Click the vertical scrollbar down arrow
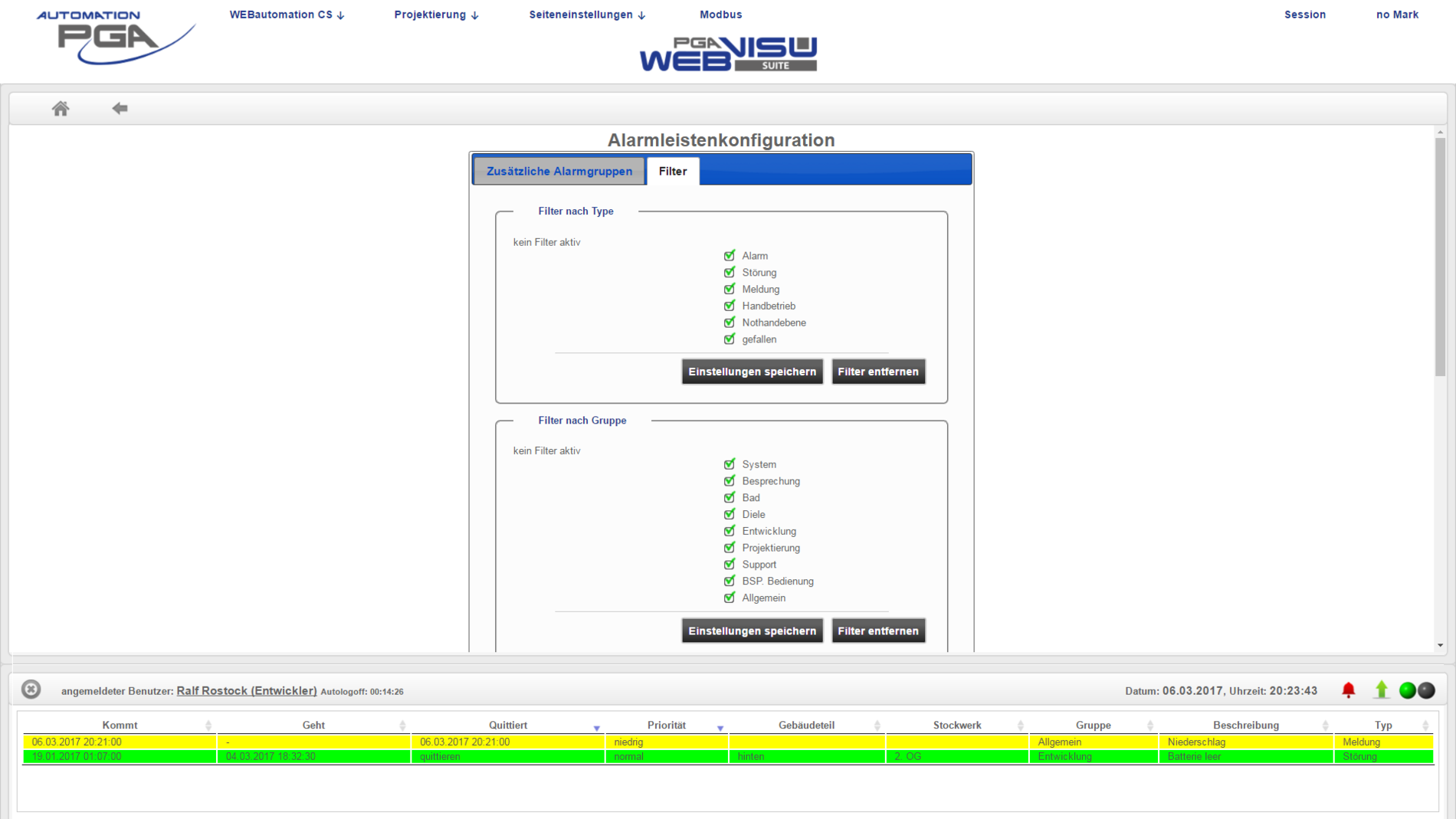Screen dimensions: 1456x819 (1440, 645)
